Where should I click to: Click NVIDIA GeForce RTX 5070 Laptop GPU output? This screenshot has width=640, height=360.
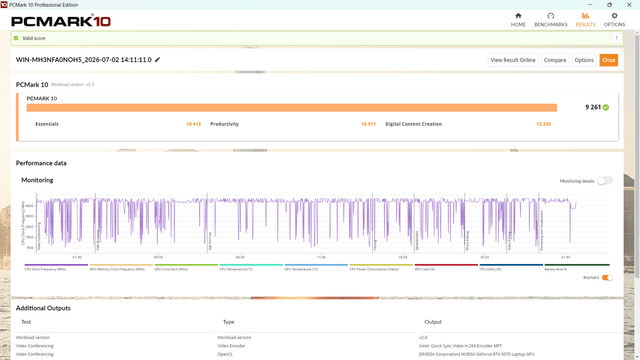coord(476,354)
